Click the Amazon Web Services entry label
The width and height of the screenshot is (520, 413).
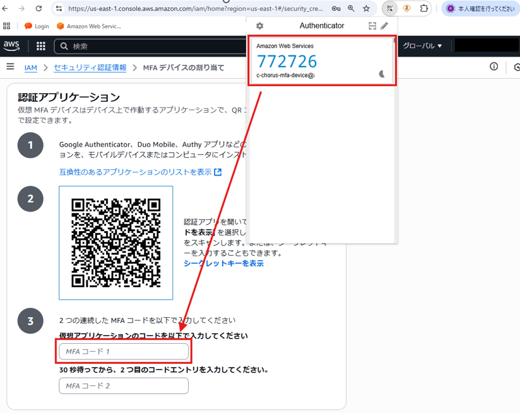(x=285, y=46)
